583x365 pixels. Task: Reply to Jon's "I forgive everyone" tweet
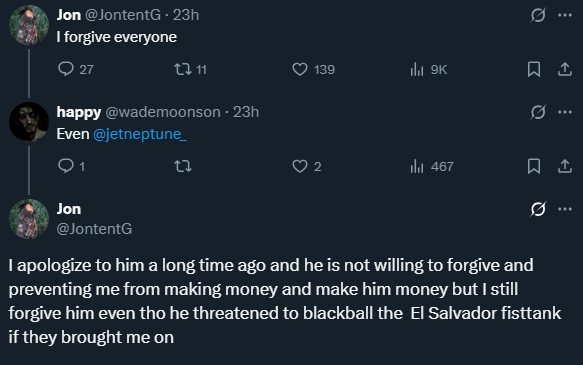pyautogui.click(x=66, y=69)
